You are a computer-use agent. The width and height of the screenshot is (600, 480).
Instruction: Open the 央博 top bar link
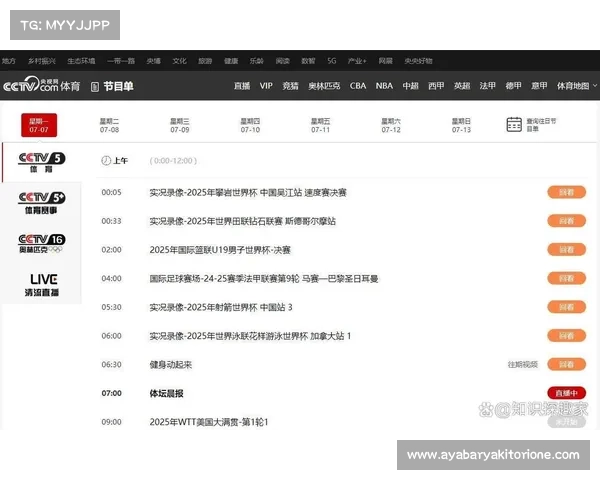coord(154,61)
